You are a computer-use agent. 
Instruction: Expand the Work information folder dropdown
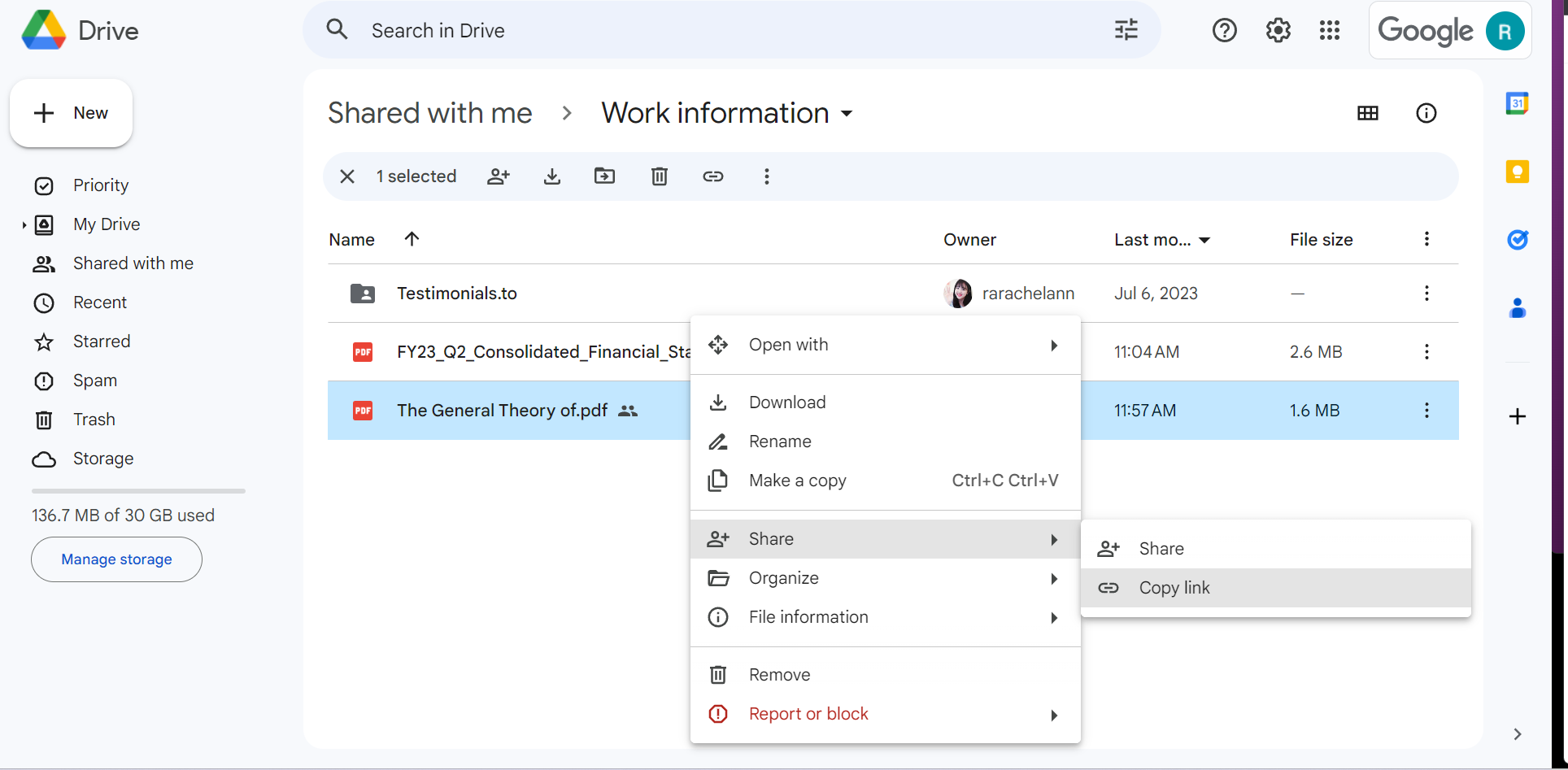pos(847,114)
